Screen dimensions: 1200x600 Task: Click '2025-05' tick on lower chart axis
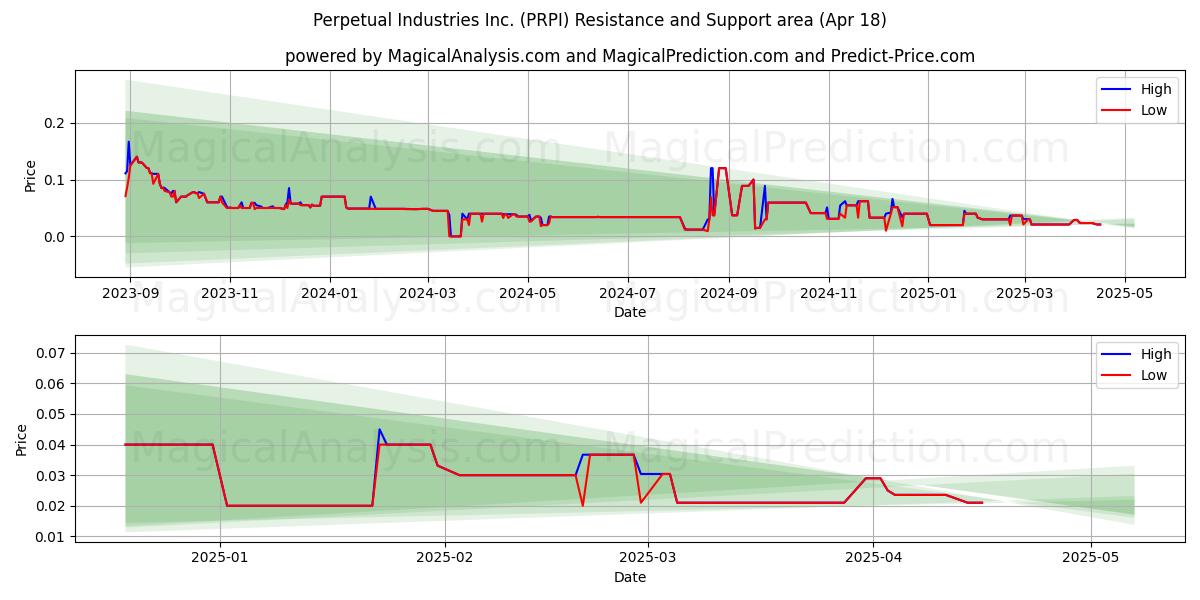tap(1091, 558)
